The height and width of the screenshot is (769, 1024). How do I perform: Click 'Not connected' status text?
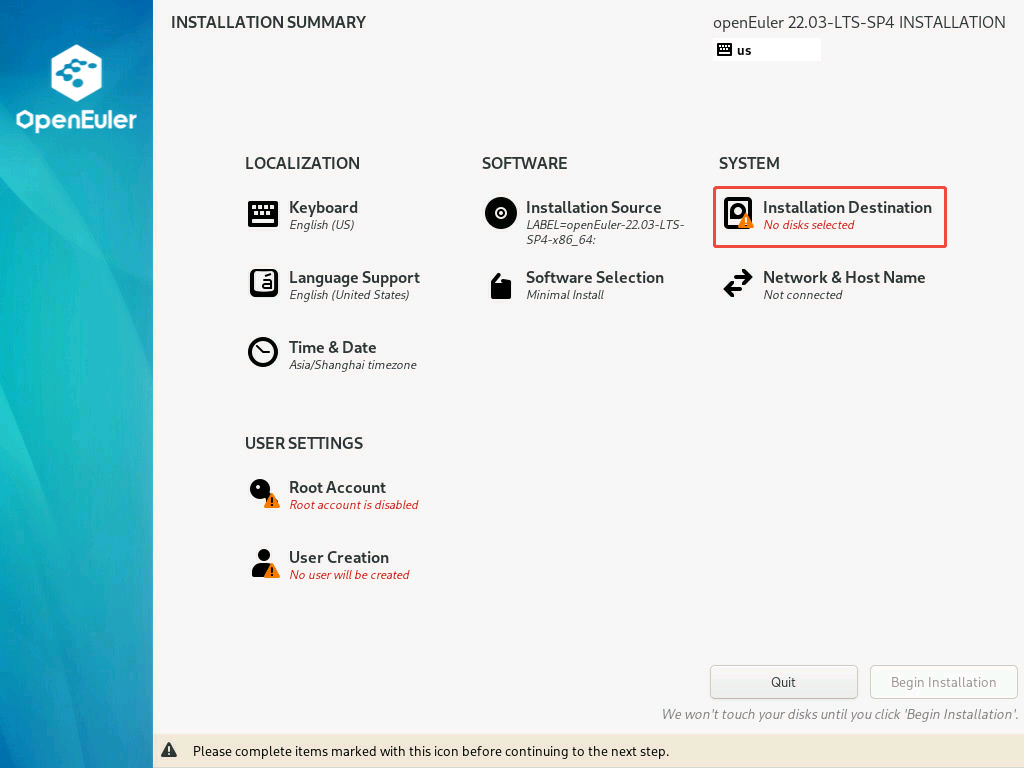(803, 295)
